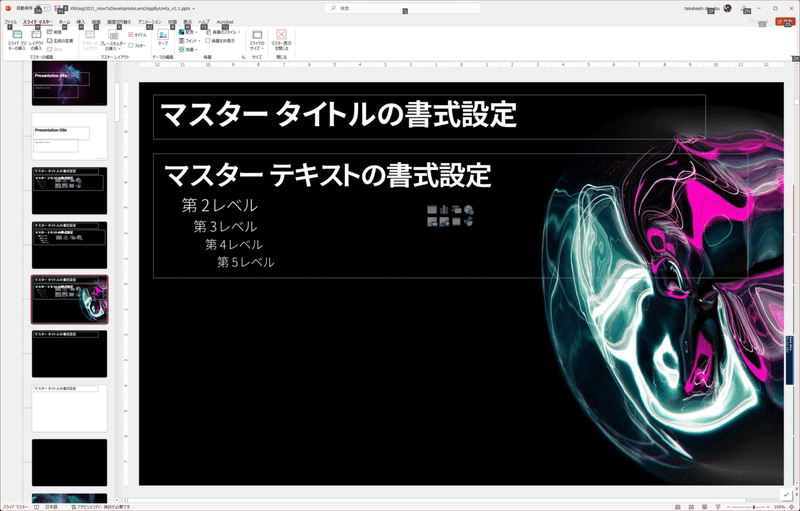800x511 pixels.
Task: Select the white Presentation title layout thumbnail
Action: click(x=69, y=136)
